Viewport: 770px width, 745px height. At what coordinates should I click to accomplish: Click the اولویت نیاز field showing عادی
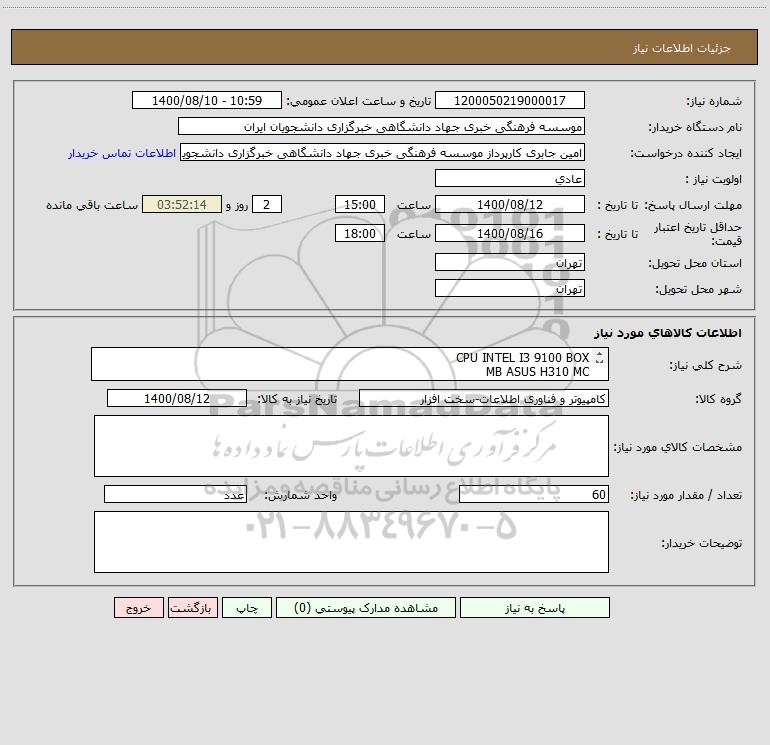510,178
